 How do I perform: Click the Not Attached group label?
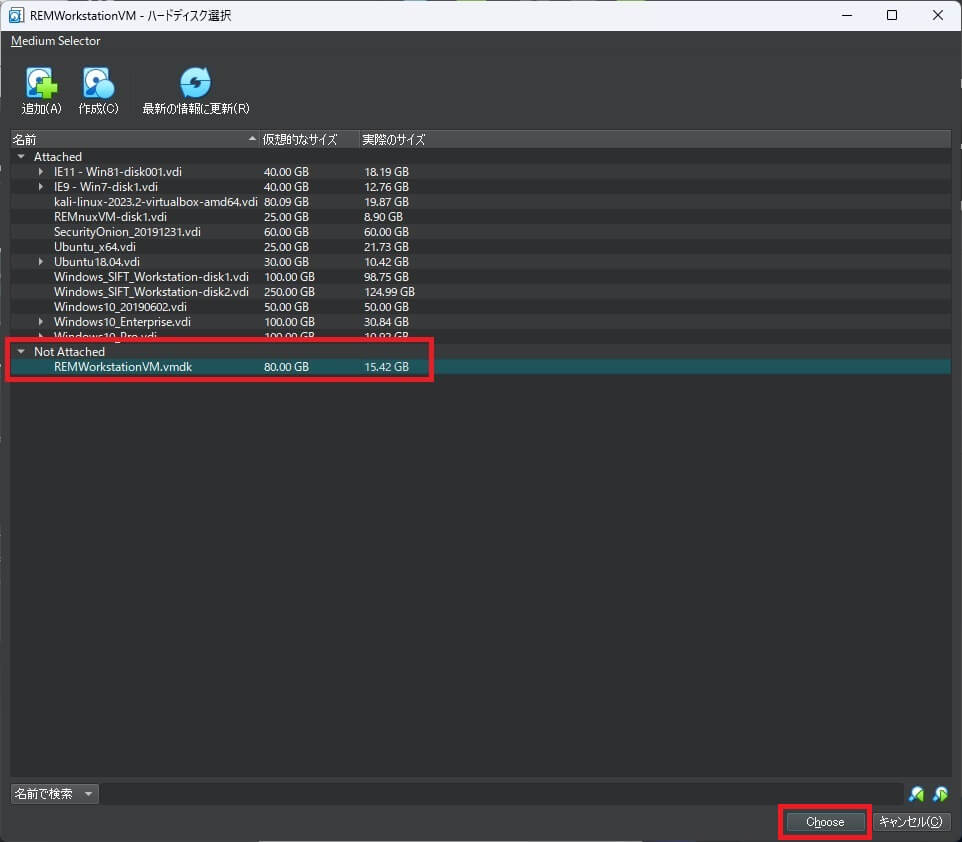click(69, 352)
